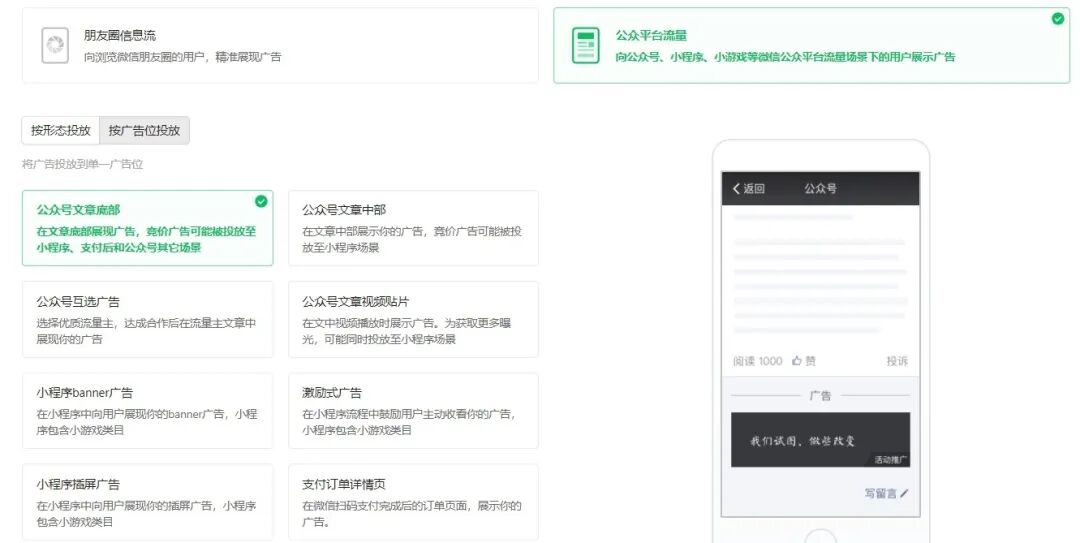This screenshot has width=1080, height=543.
Task: Click checkmark badge on 公众平台流量 card
Action: (x=1058, y=19)
